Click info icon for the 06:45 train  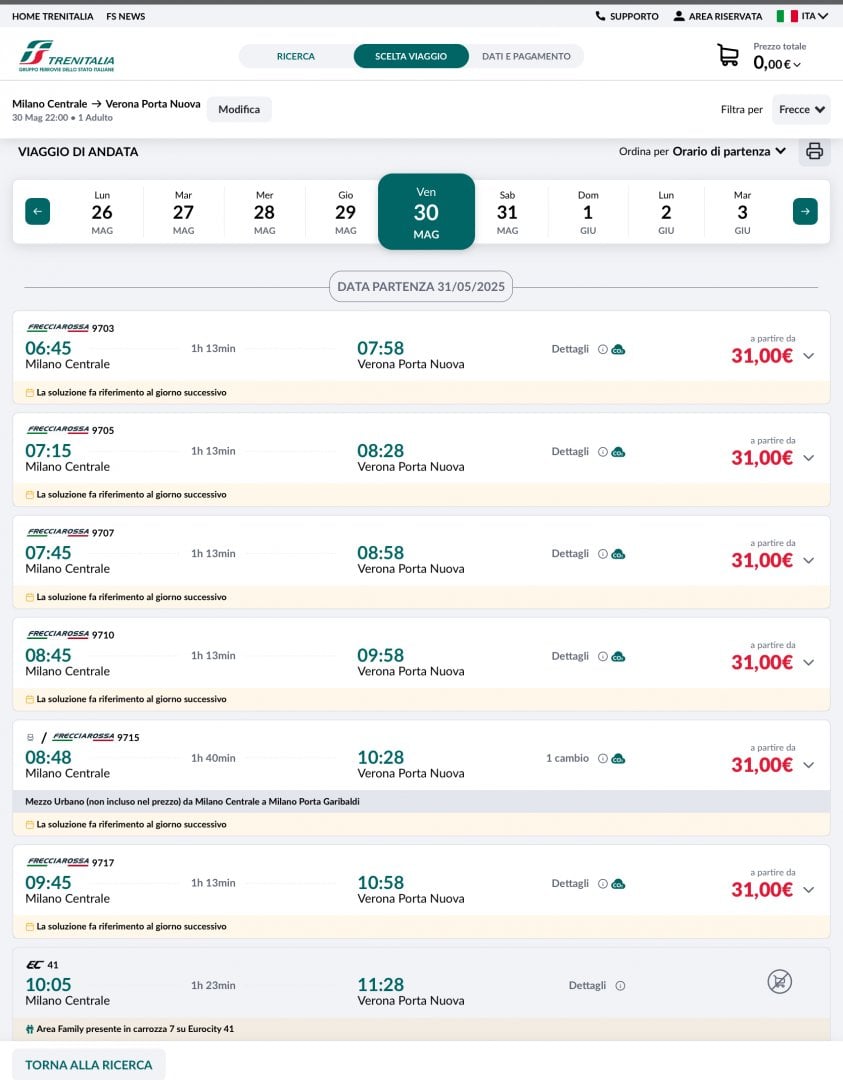(x=603, y=349)
